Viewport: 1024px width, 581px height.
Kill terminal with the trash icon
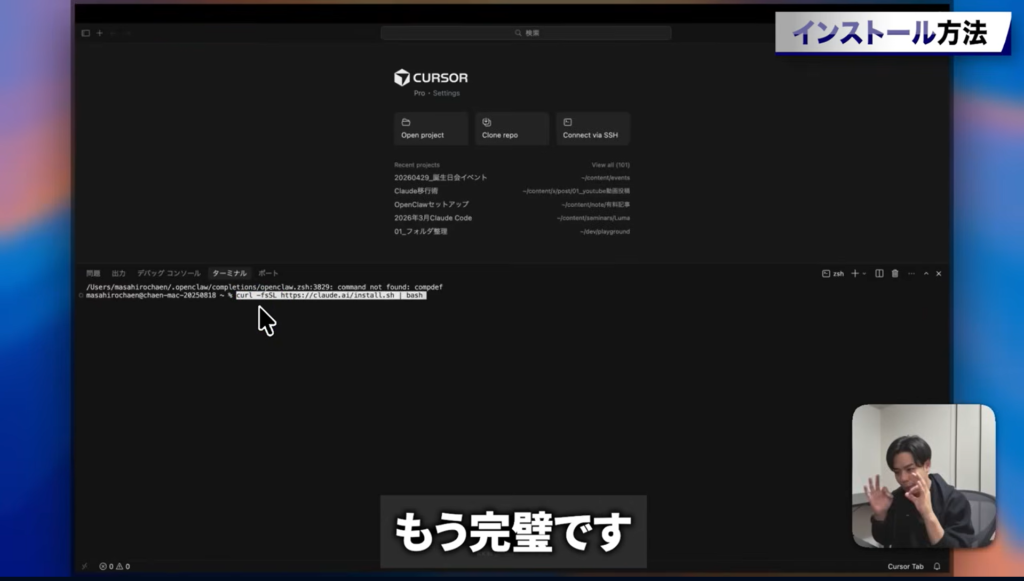(895, 273)
